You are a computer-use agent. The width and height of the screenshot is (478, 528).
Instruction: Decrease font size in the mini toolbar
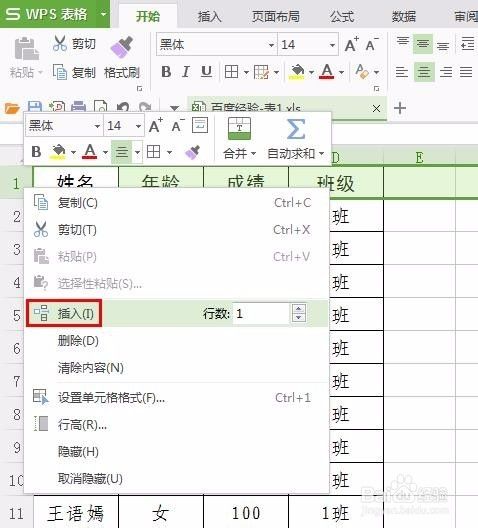177,126
